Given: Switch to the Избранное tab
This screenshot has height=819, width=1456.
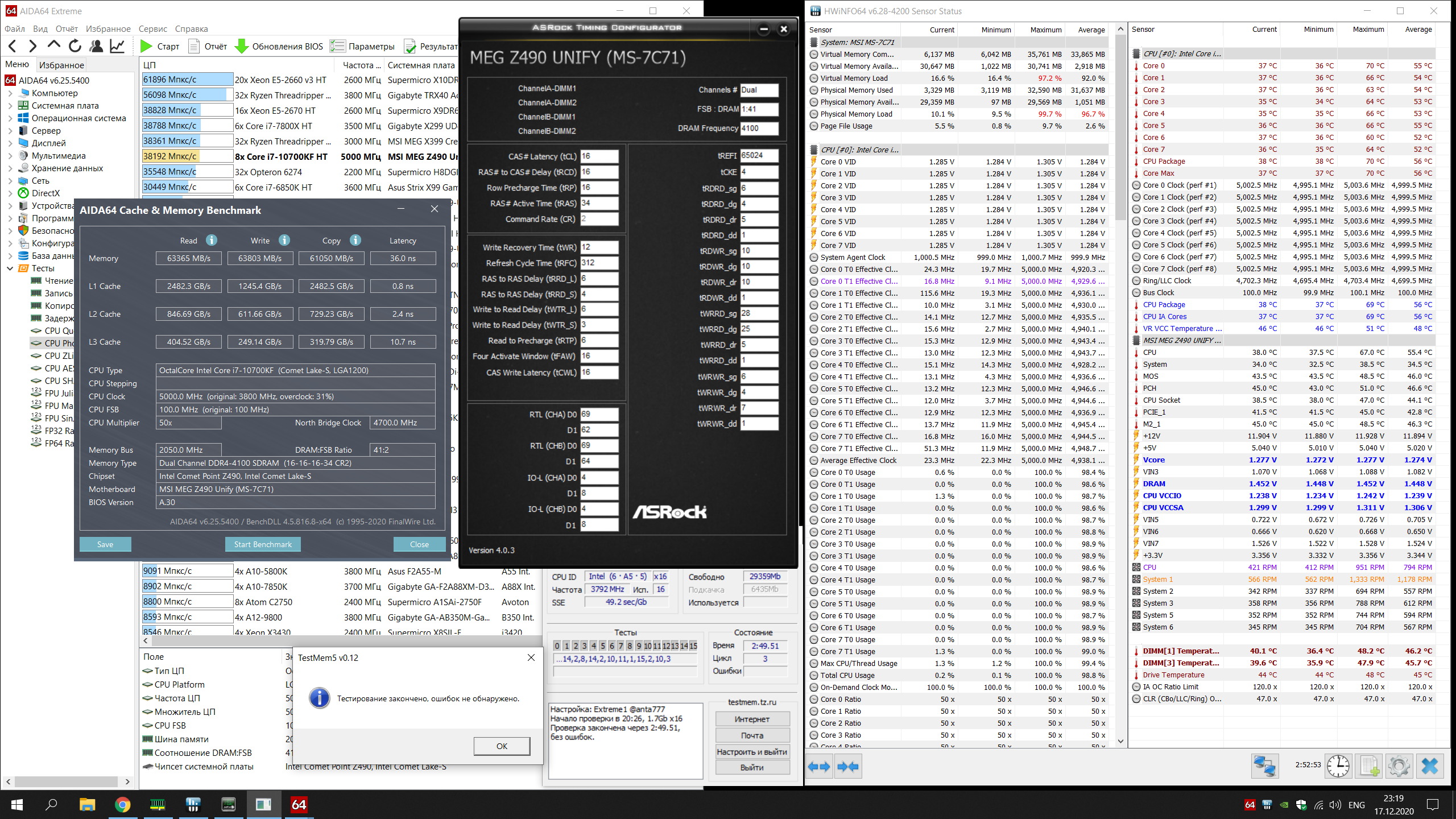Looking at the screenshot, I should 61,65.
